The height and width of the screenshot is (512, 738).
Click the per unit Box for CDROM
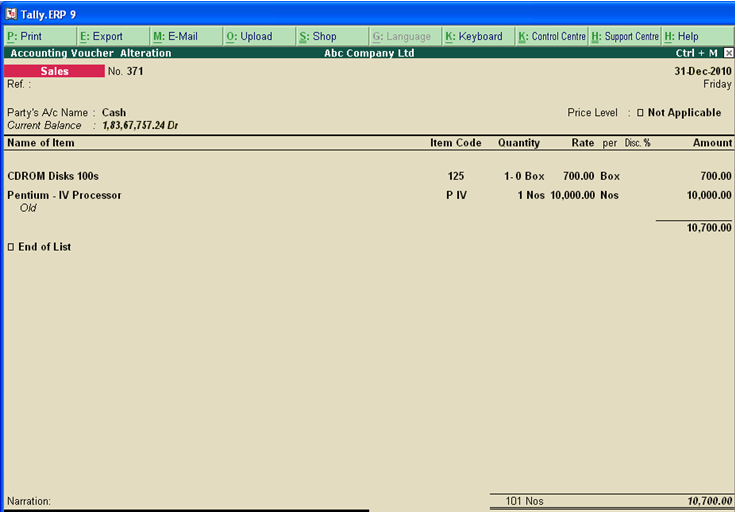pyautogui.click(x=610, y=176)
